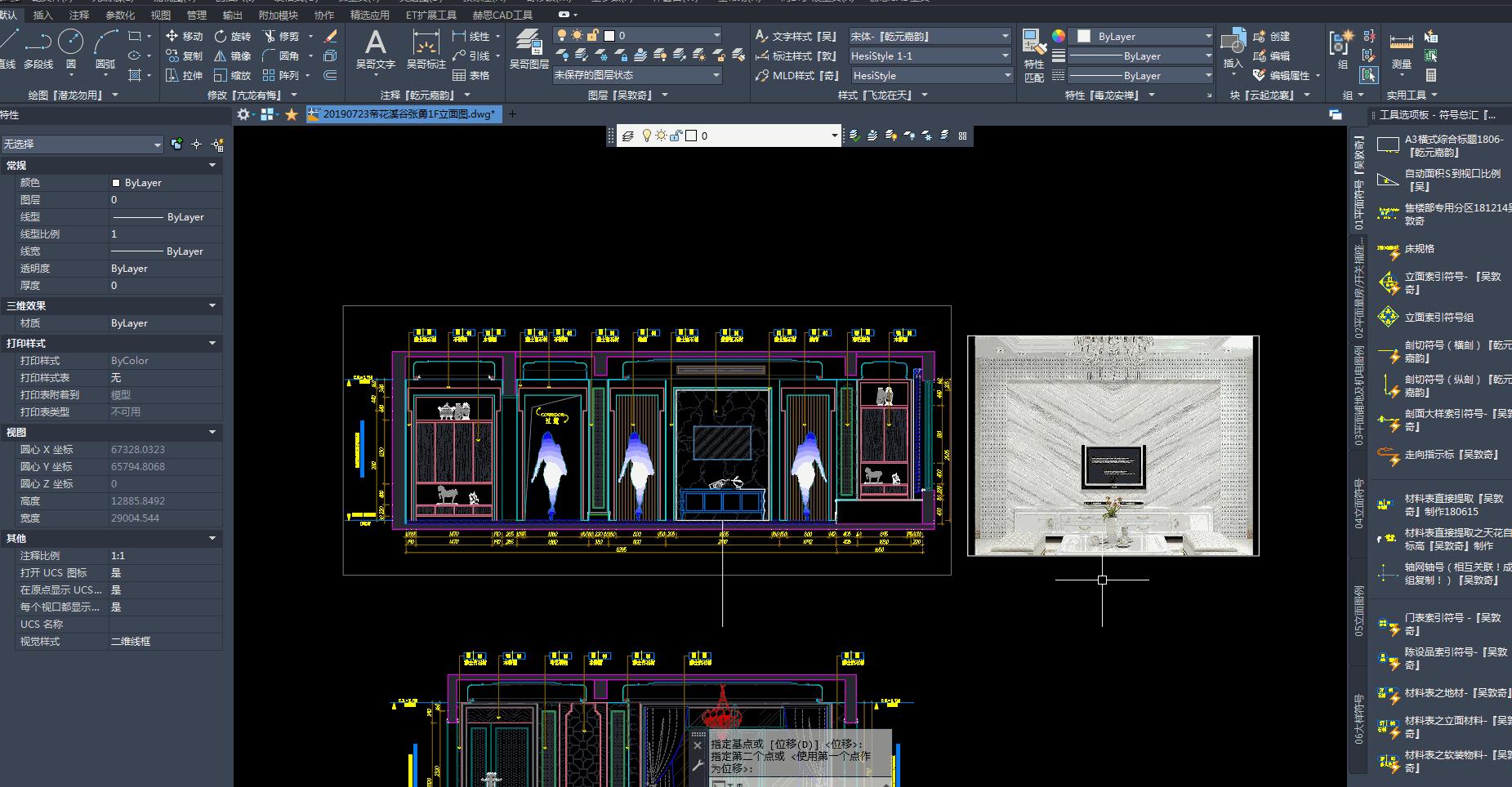Image resolution: width=1512 pixels, height=787 pixels.
Task: Select the 修剪 (Trim) tool
Action: tap(281, 36)
